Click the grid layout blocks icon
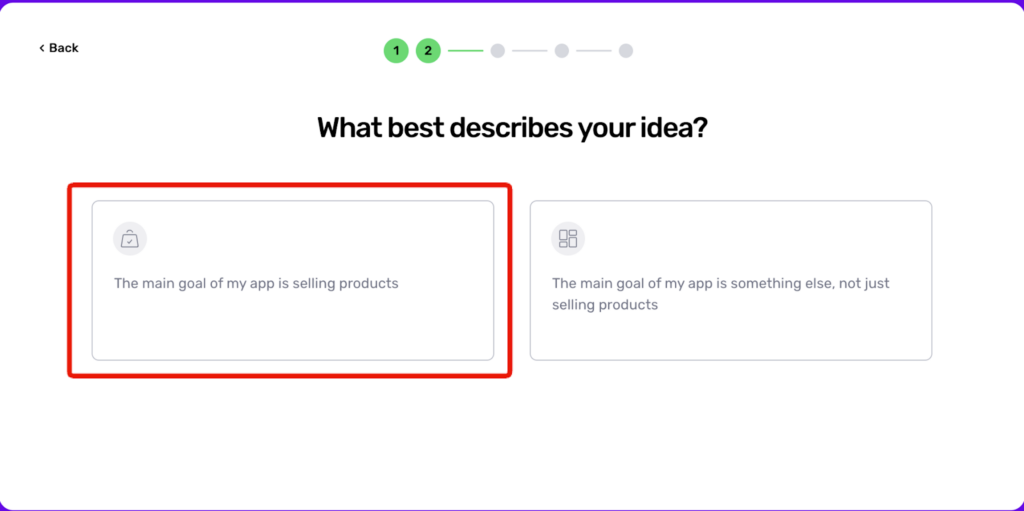Image resolution: width=1024 pixels, height=511 pixels. [568, 239]
